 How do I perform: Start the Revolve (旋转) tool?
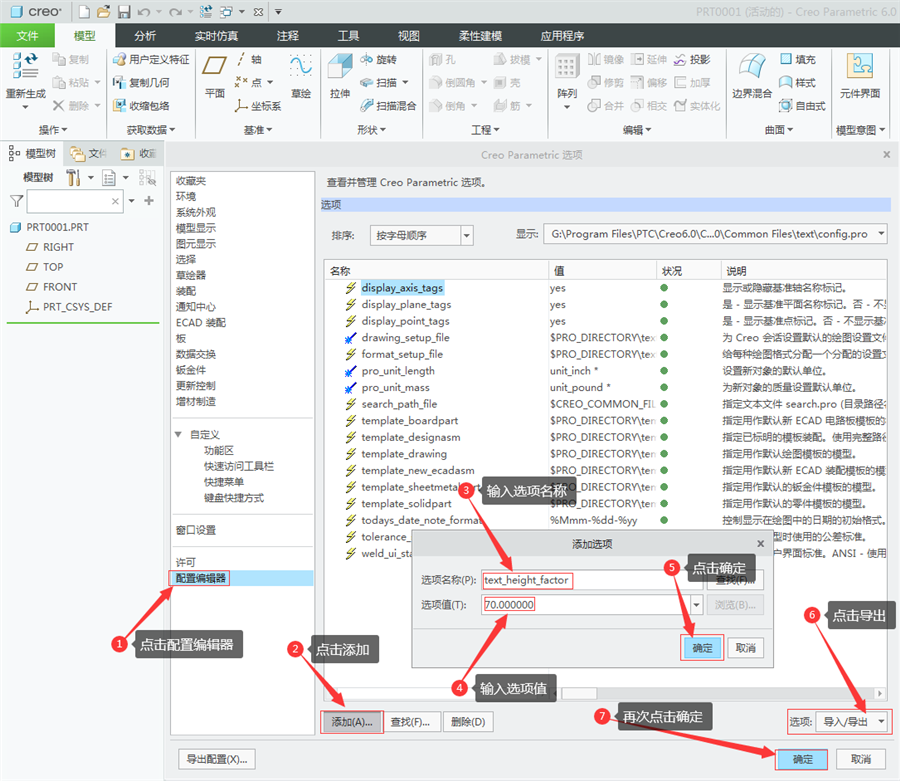(378, 59)
